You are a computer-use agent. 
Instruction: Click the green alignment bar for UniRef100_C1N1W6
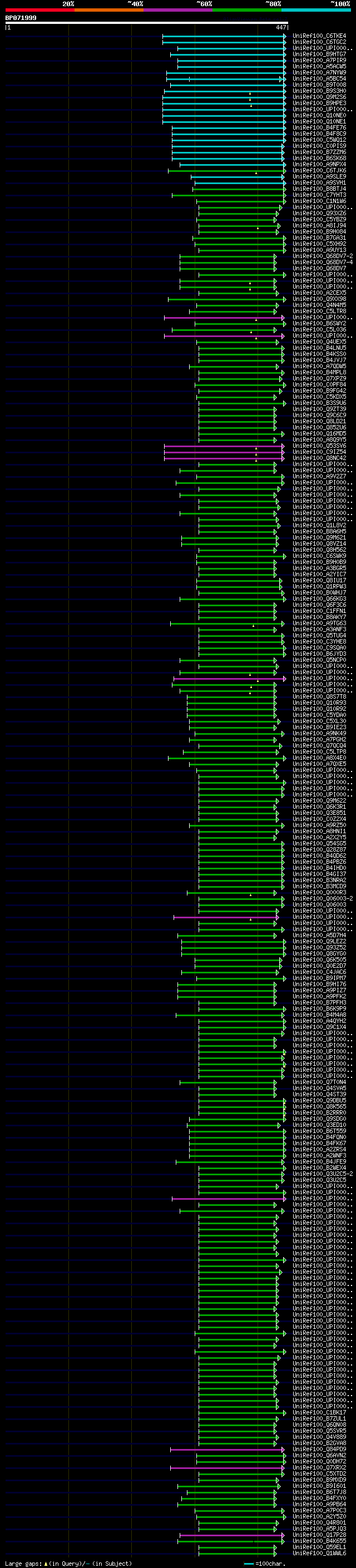point(242,201)
